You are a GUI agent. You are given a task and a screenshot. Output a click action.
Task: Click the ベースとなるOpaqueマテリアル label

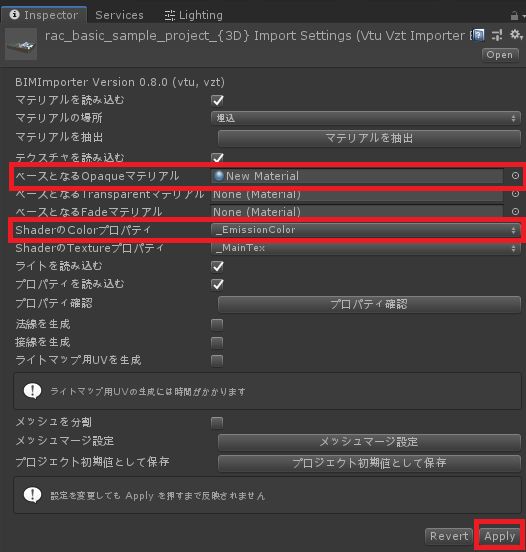point(97,176)
